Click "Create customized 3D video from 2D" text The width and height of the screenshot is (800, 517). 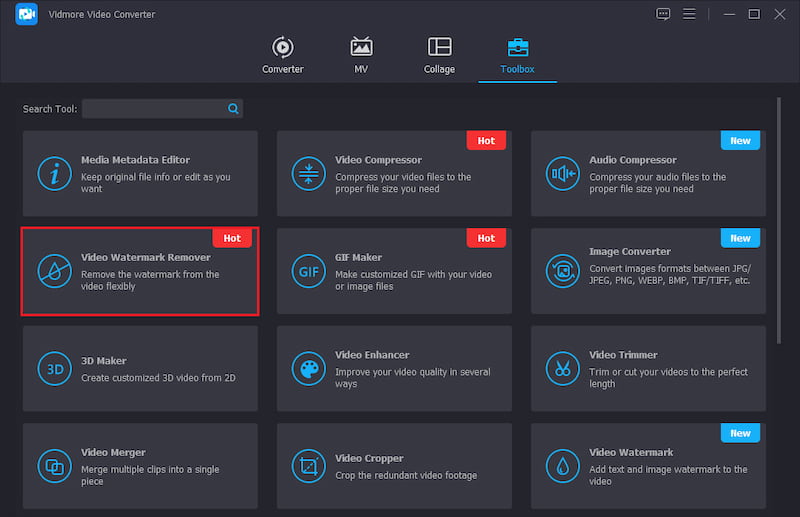point(158,378)
